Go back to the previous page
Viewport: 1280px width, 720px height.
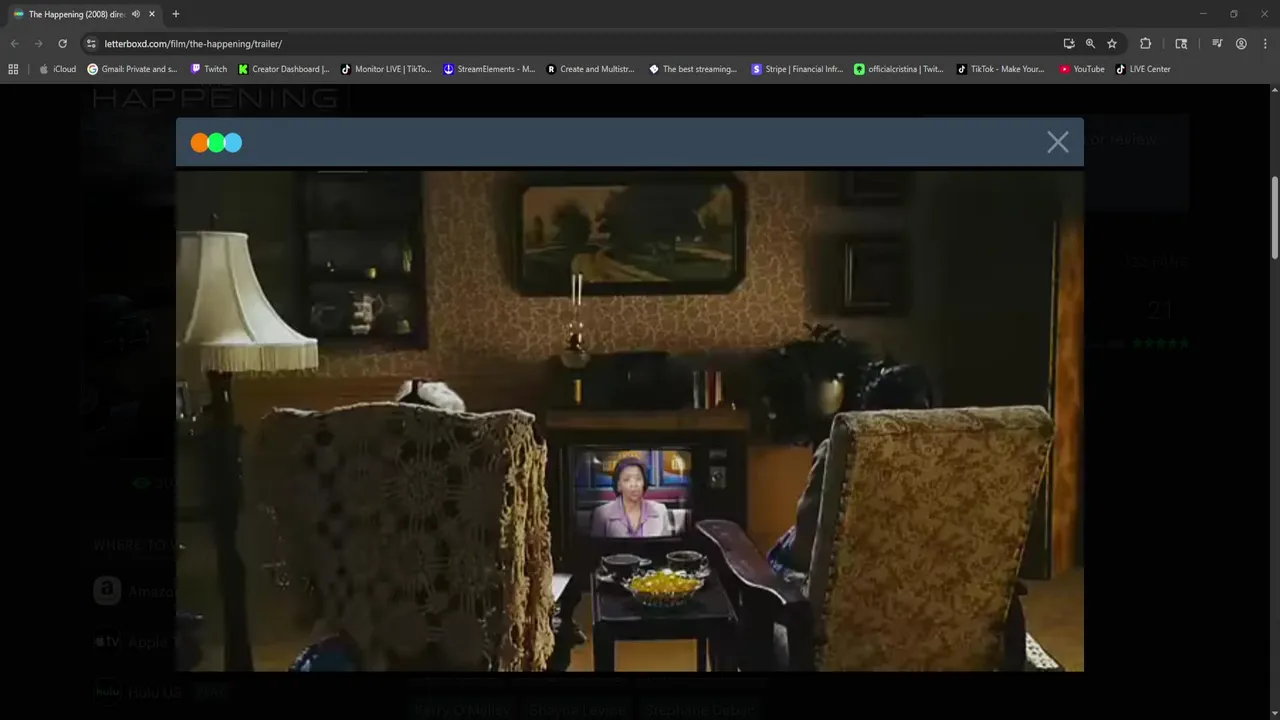click(14, 44)
